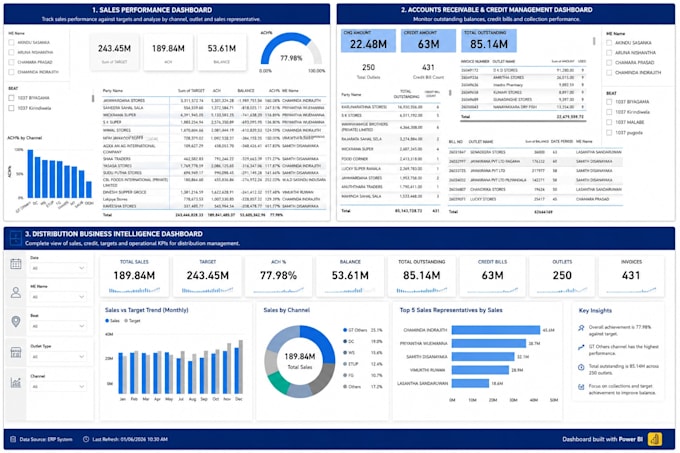Click the icon in Distribution Business Intelligence header

(16, 238)
